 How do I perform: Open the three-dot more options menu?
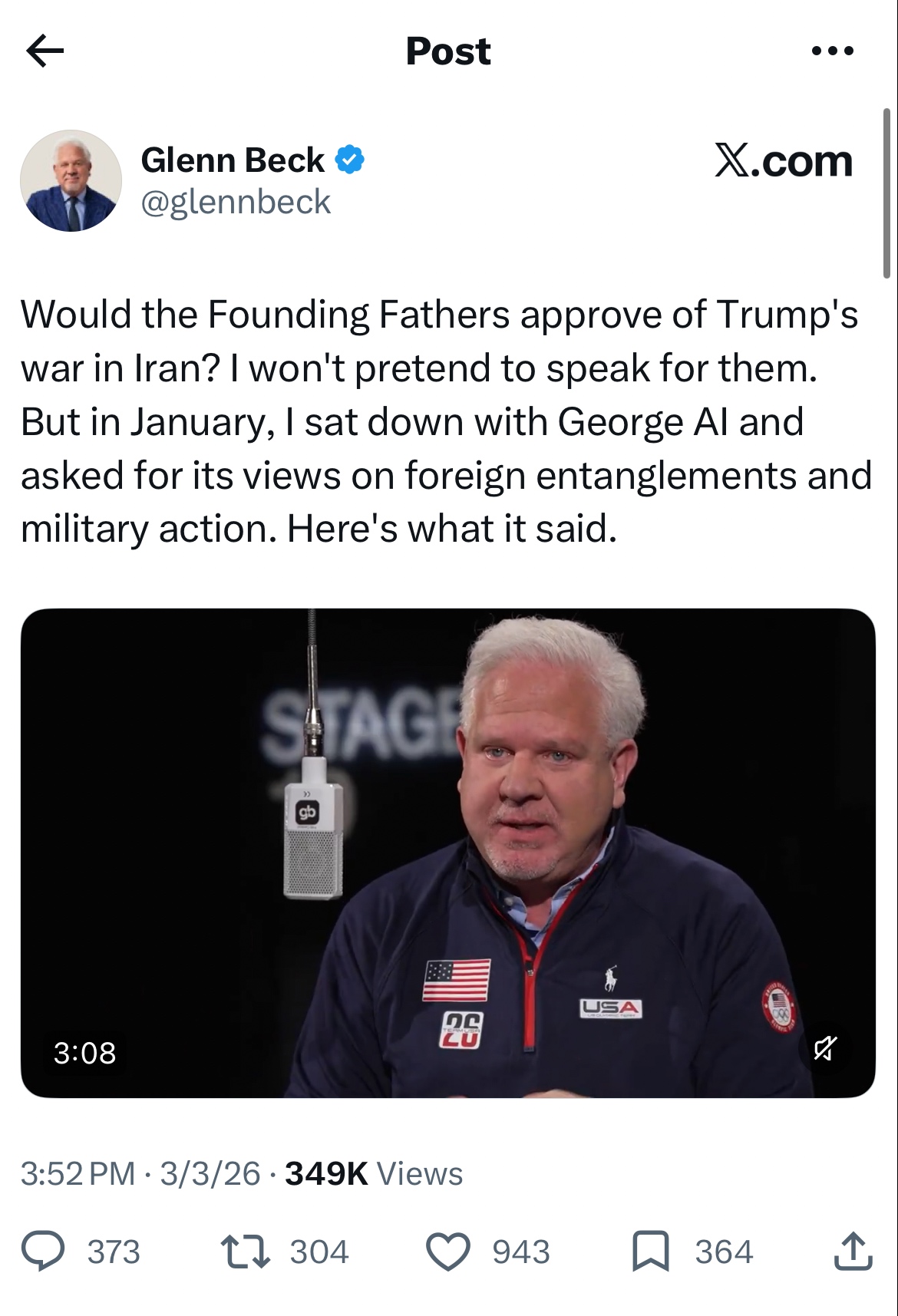(x=832, y=51)
